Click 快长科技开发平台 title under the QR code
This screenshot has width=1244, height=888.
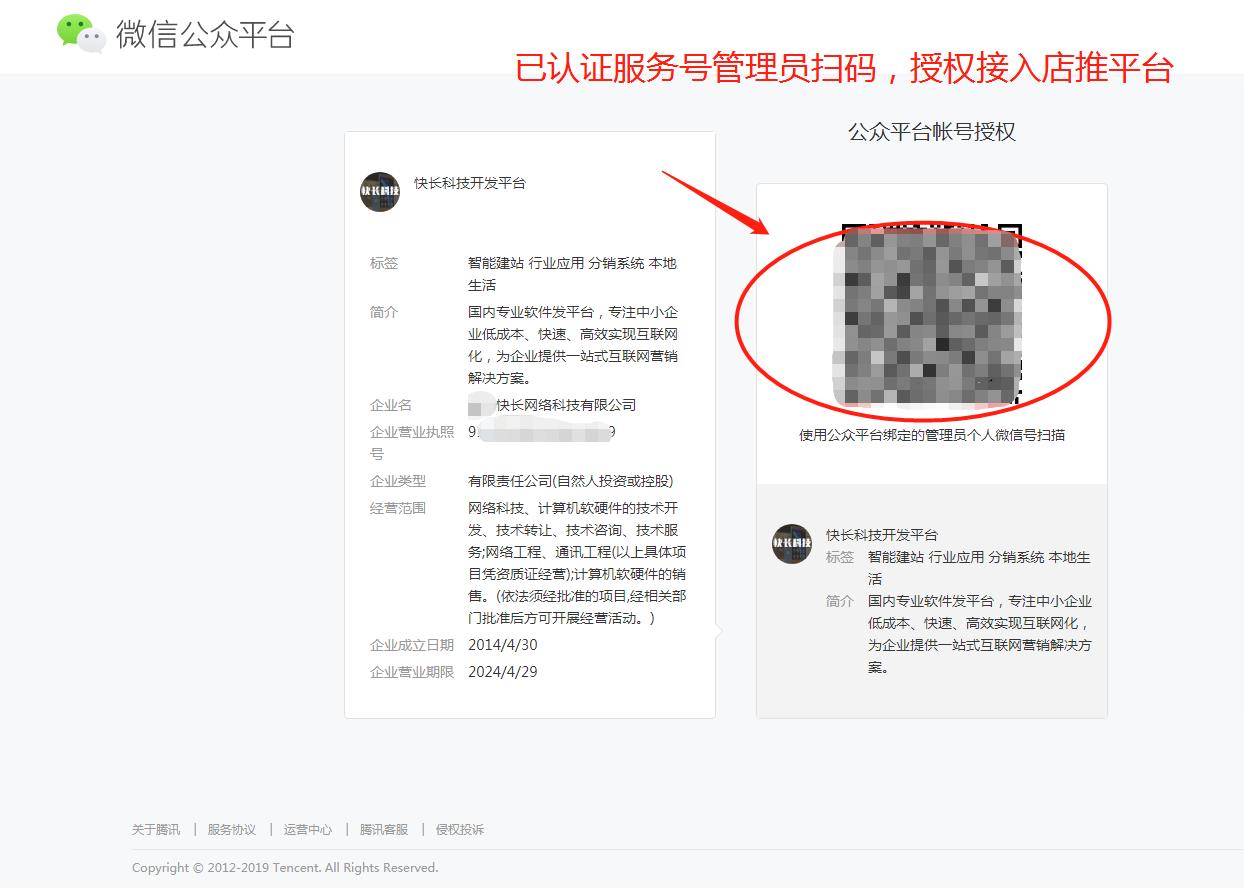tap(882, 535)
